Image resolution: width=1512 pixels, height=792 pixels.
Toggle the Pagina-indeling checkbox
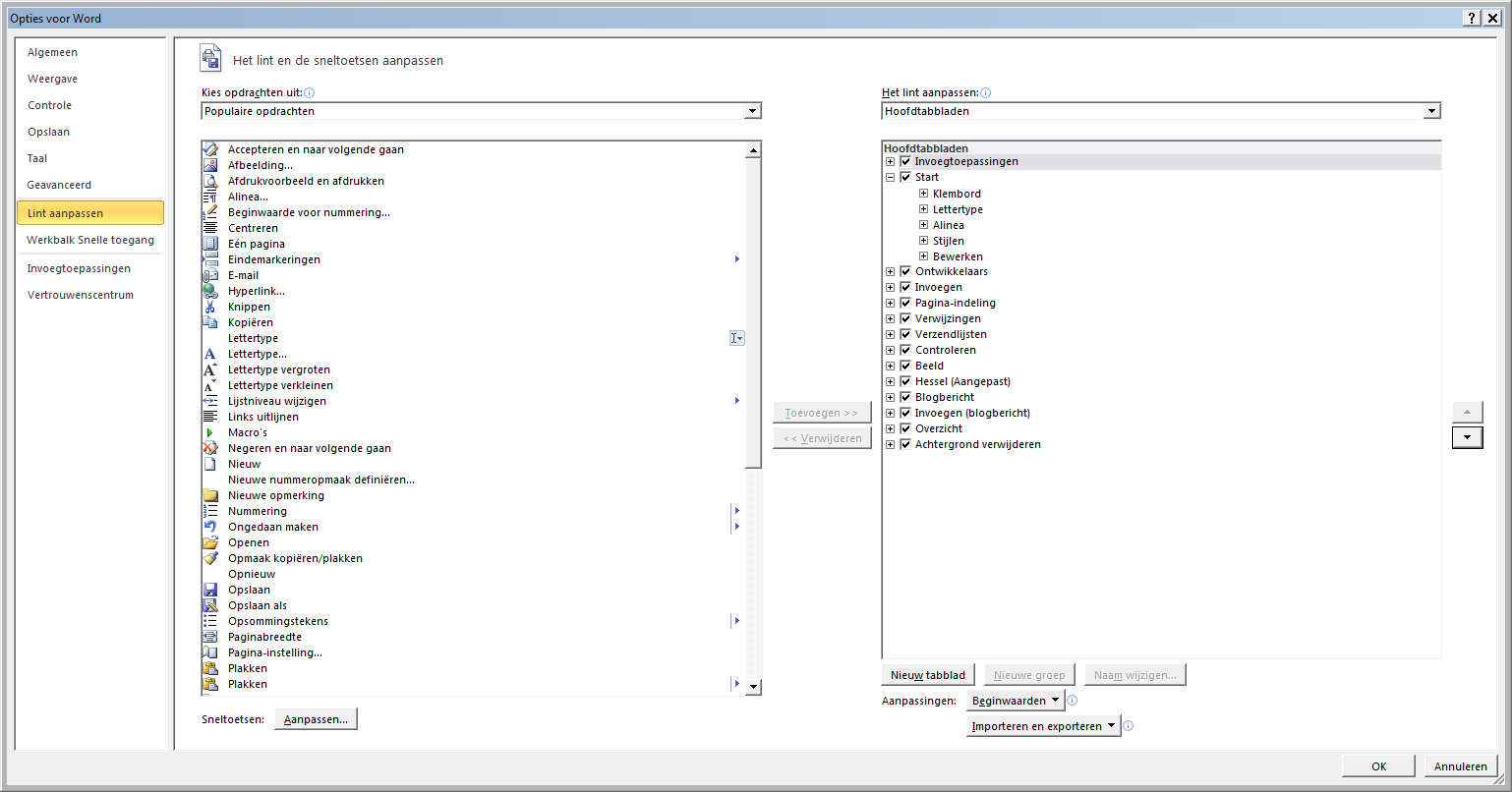click(x=905, y=303)
